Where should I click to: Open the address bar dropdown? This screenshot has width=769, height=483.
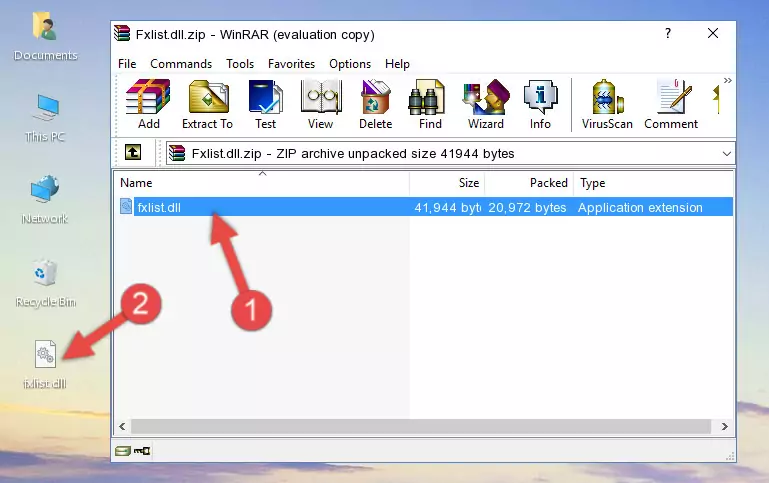point(726,153)
